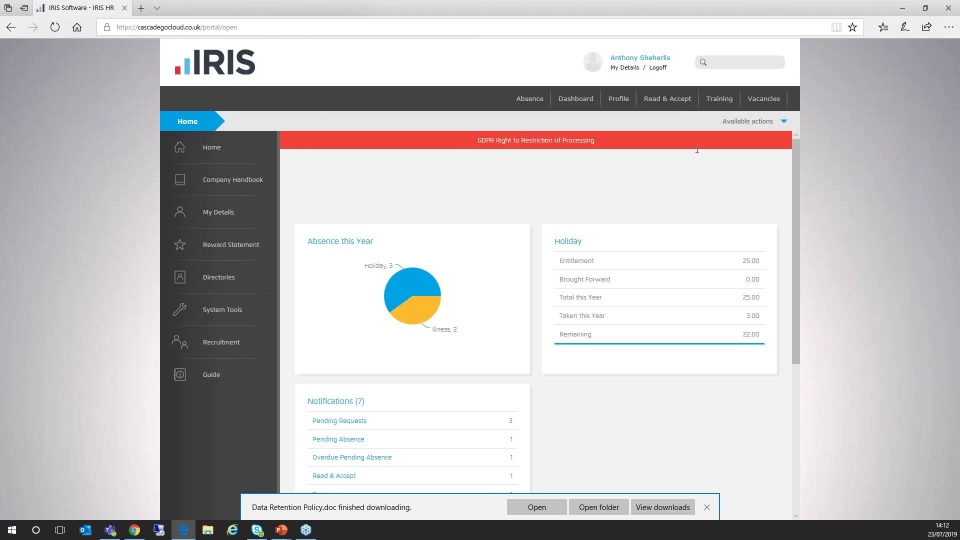Click the Recruitment people icon
Viewport: 960px width, 540px height.
pos(179,342)
